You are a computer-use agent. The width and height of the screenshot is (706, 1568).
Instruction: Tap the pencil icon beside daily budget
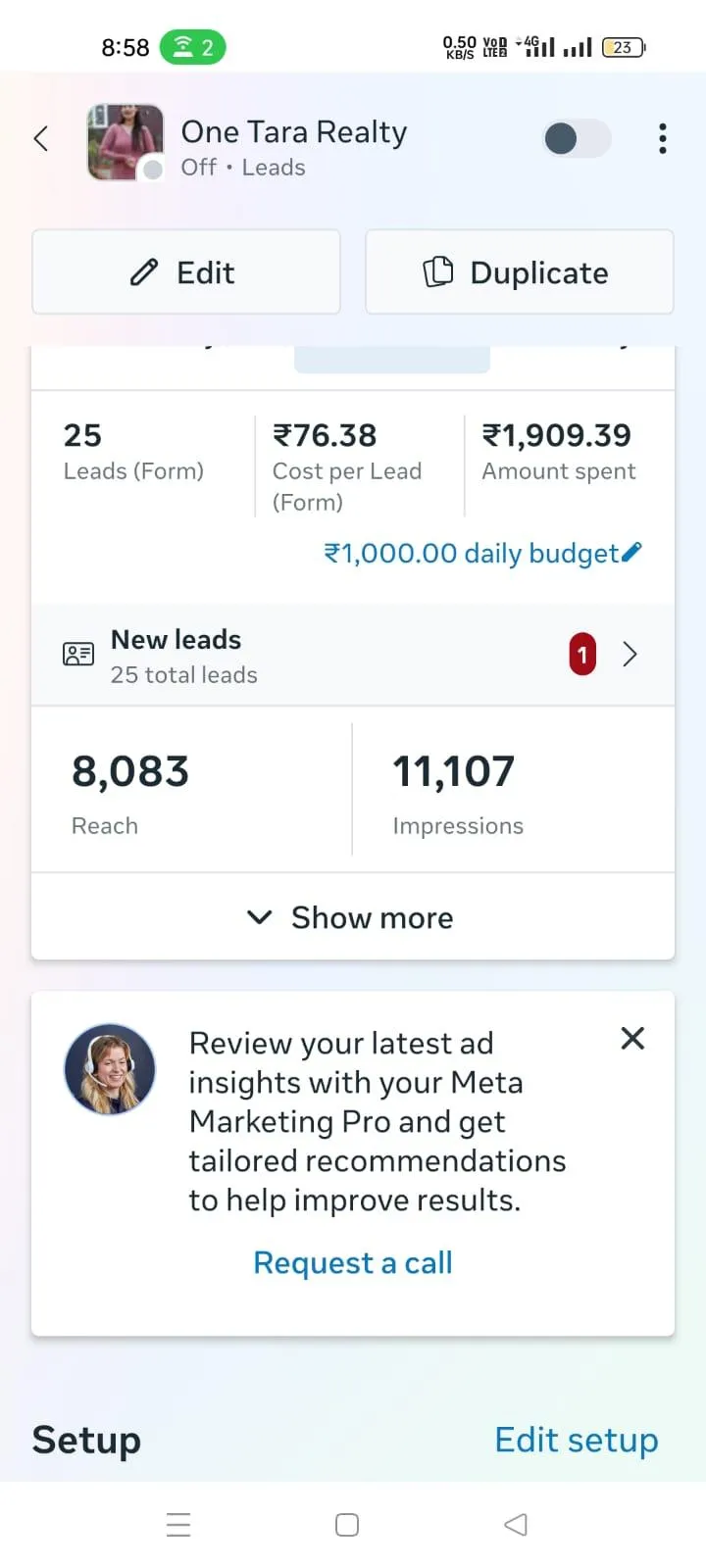tap(632, 552)
